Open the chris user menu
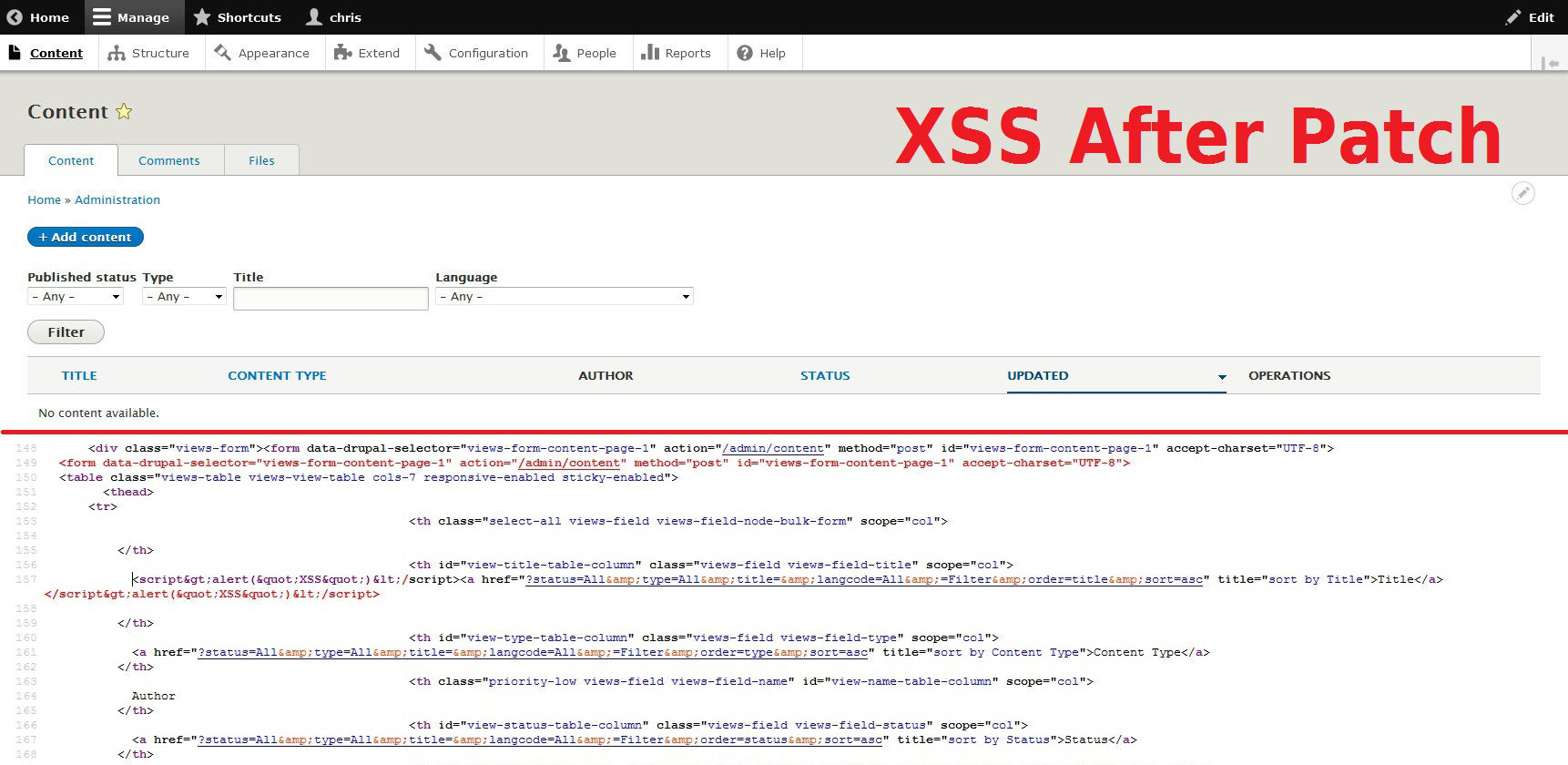 coord(333,17)
